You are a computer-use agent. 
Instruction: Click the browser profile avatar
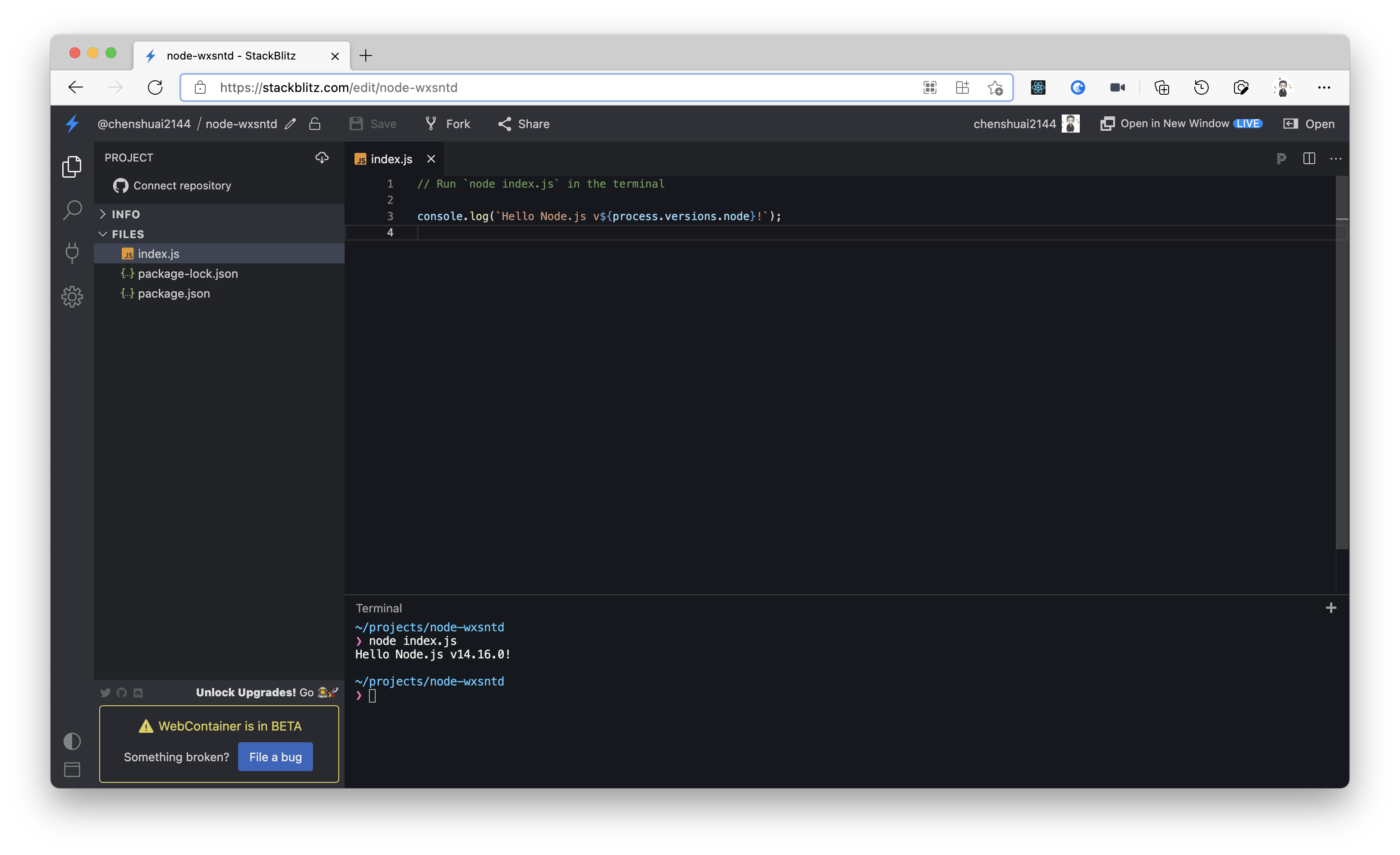(x=1282, y=87)
